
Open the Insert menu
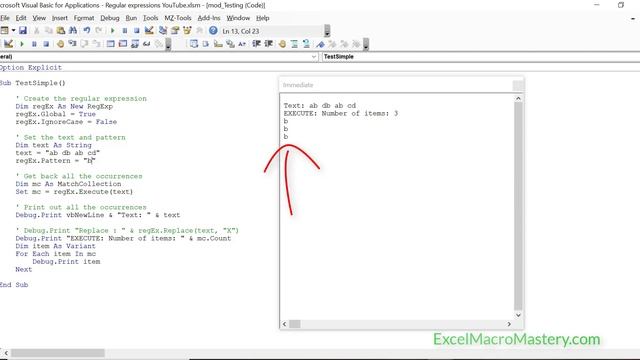[60, 18]
